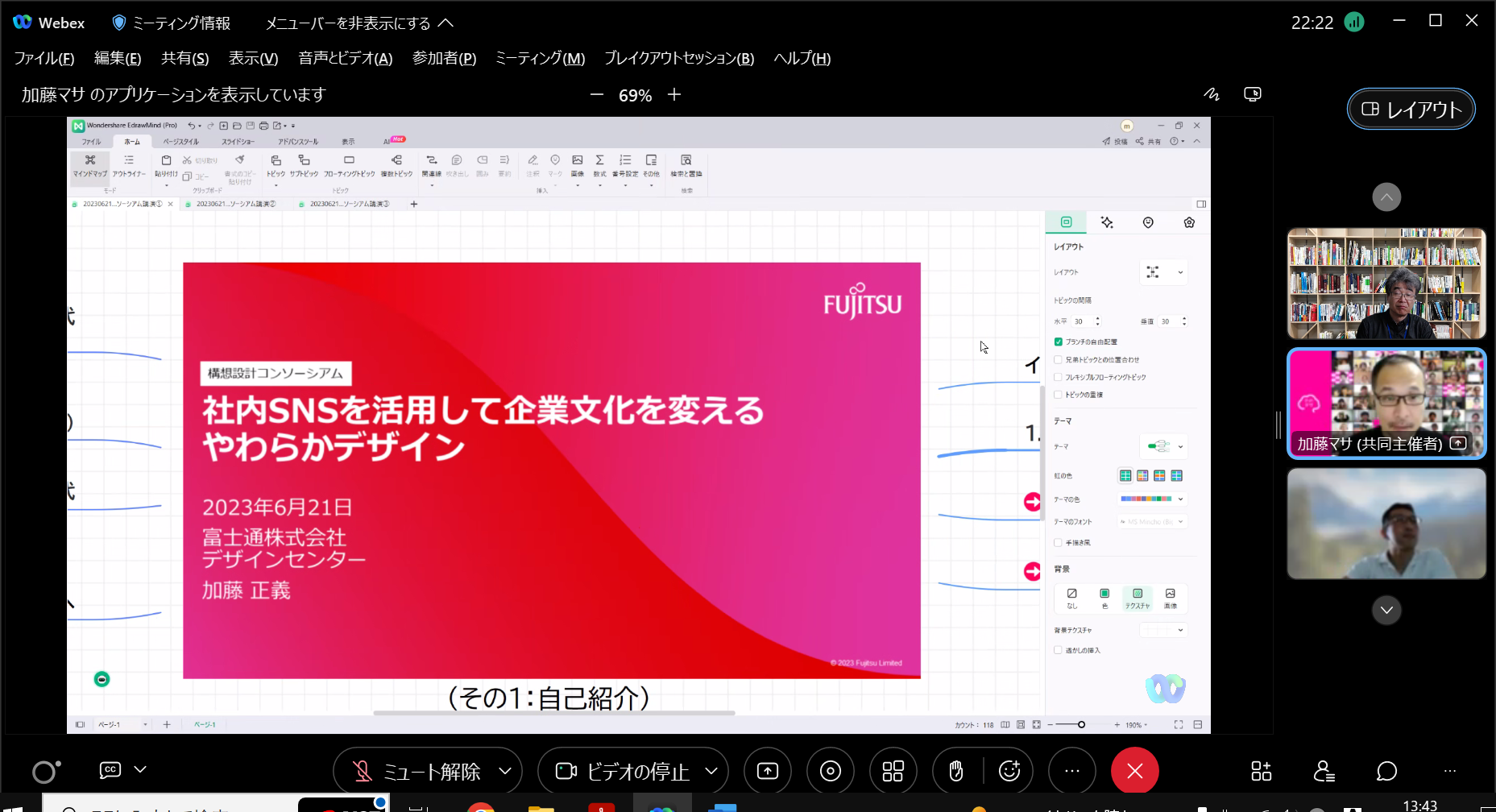
Task: Click the レイアウト button
Action: point(1411,109)
